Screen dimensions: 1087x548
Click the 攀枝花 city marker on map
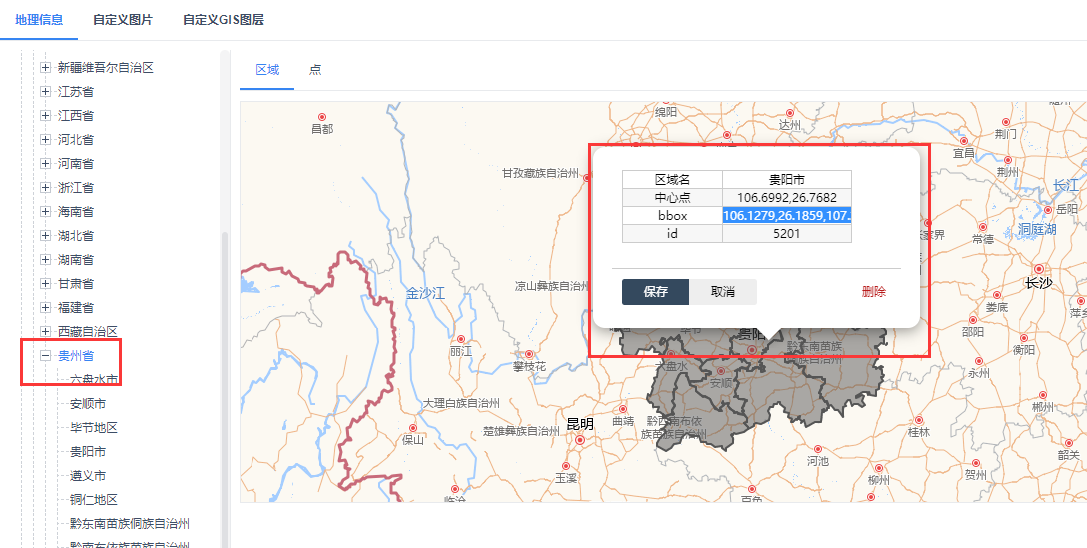[529, 354]
